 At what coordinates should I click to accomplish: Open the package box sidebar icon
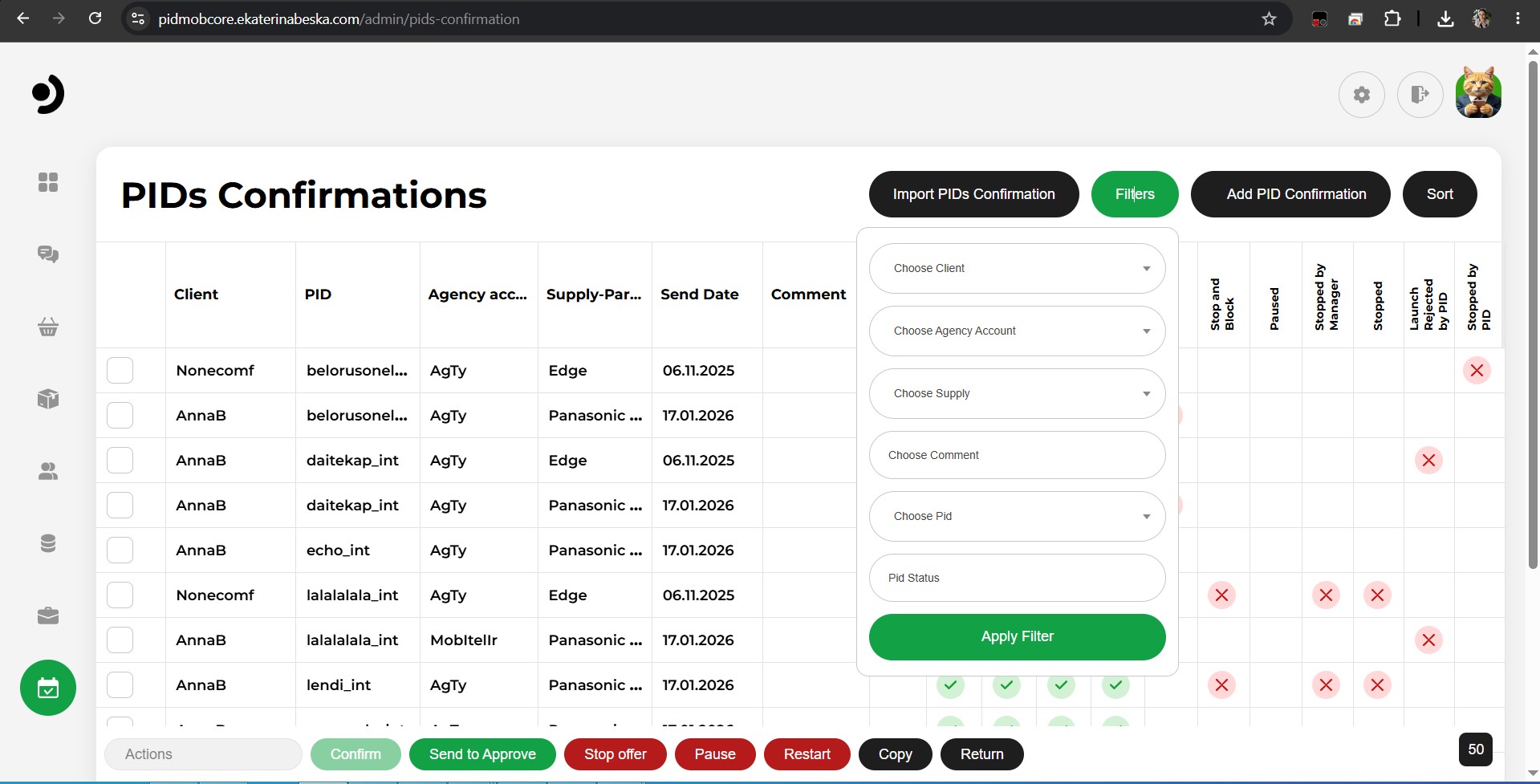pos(48,399)
